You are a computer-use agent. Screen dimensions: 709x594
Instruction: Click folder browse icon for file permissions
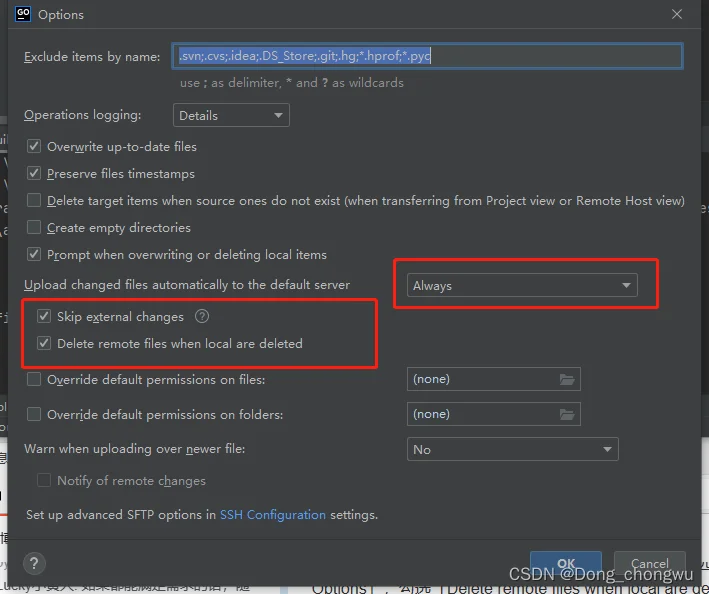(x=567, y=380)
